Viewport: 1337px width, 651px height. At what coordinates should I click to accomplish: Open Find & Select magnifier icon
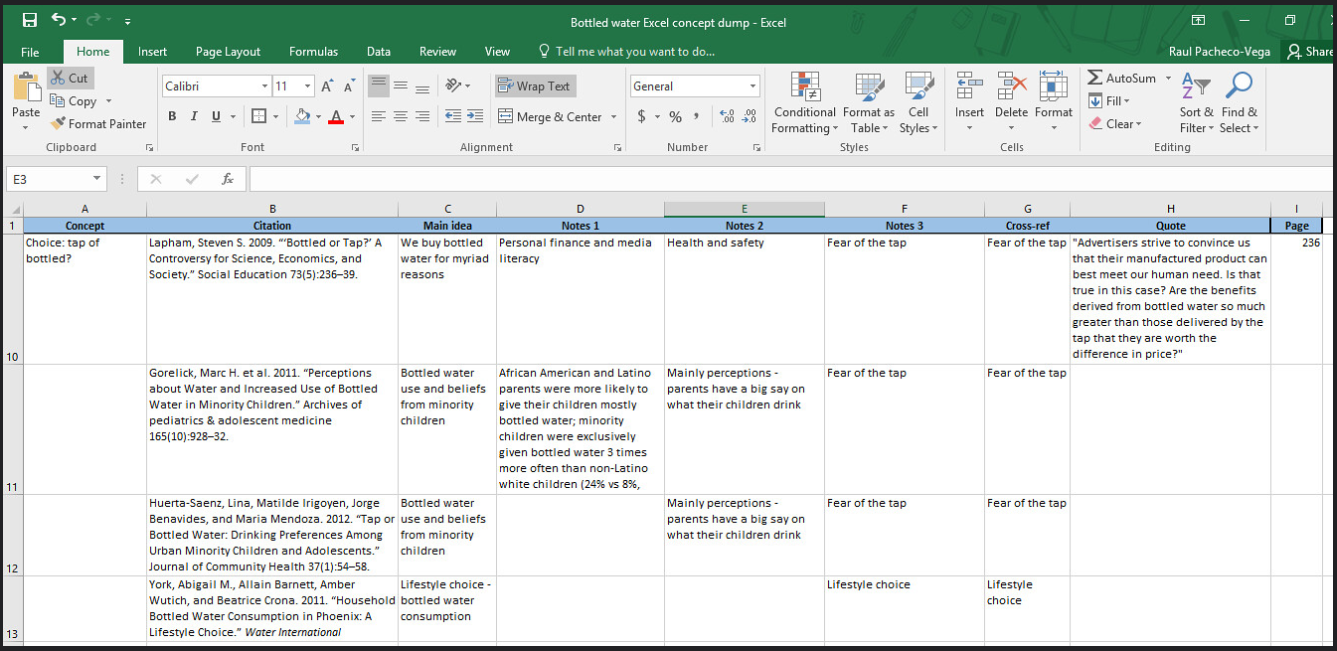(x=1239, y=86)
